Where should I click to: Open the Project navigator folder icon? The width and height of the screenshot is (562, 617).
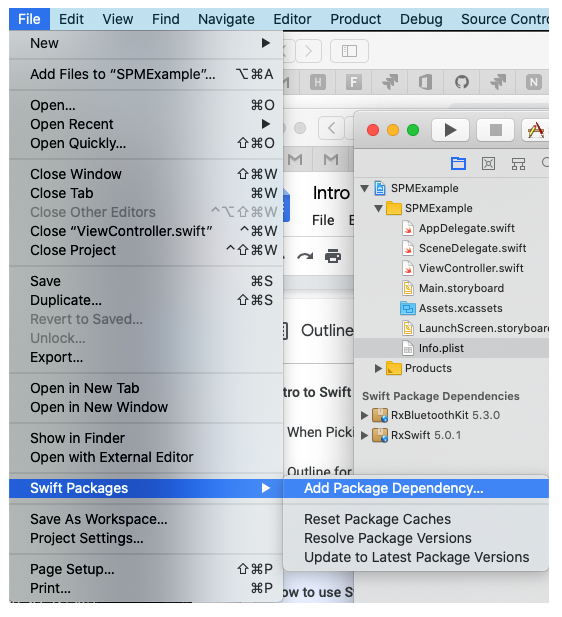pyautogui.click(x=458, y=163)
